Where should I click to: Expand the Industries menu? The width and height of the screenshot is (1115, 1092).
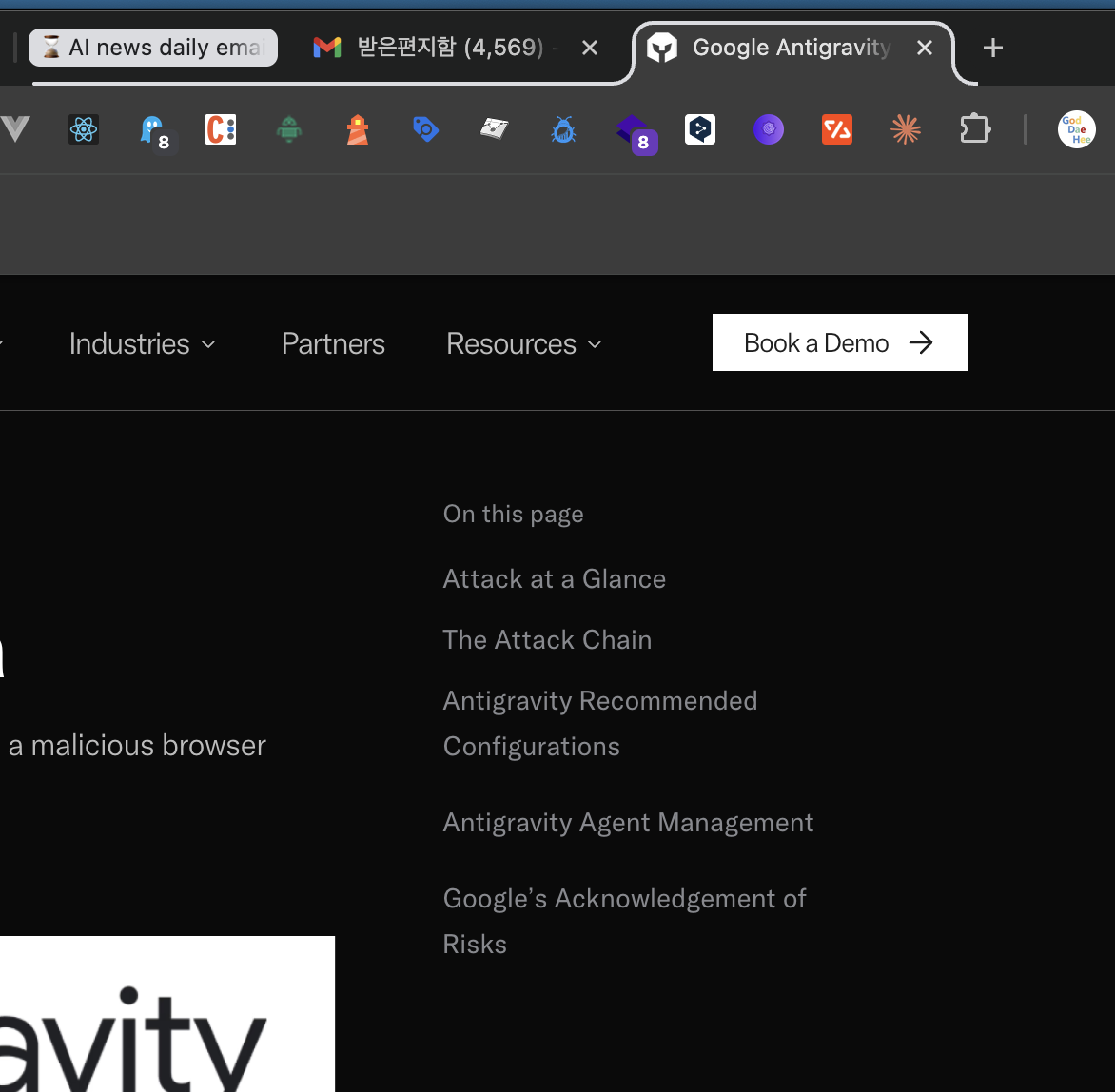pos(142,344)
